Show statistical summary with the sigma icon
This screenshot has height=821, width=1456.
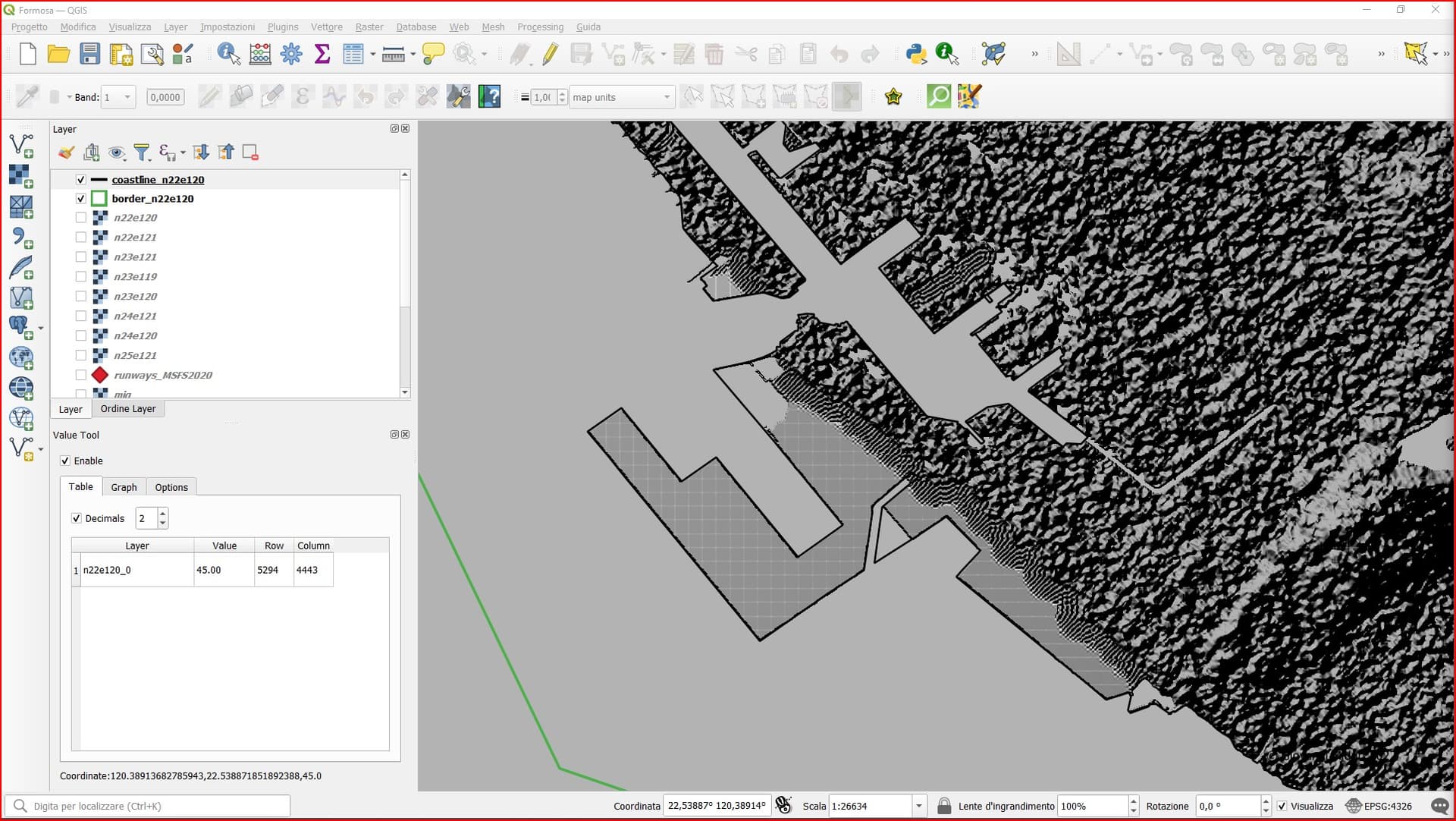coord(322,54)
